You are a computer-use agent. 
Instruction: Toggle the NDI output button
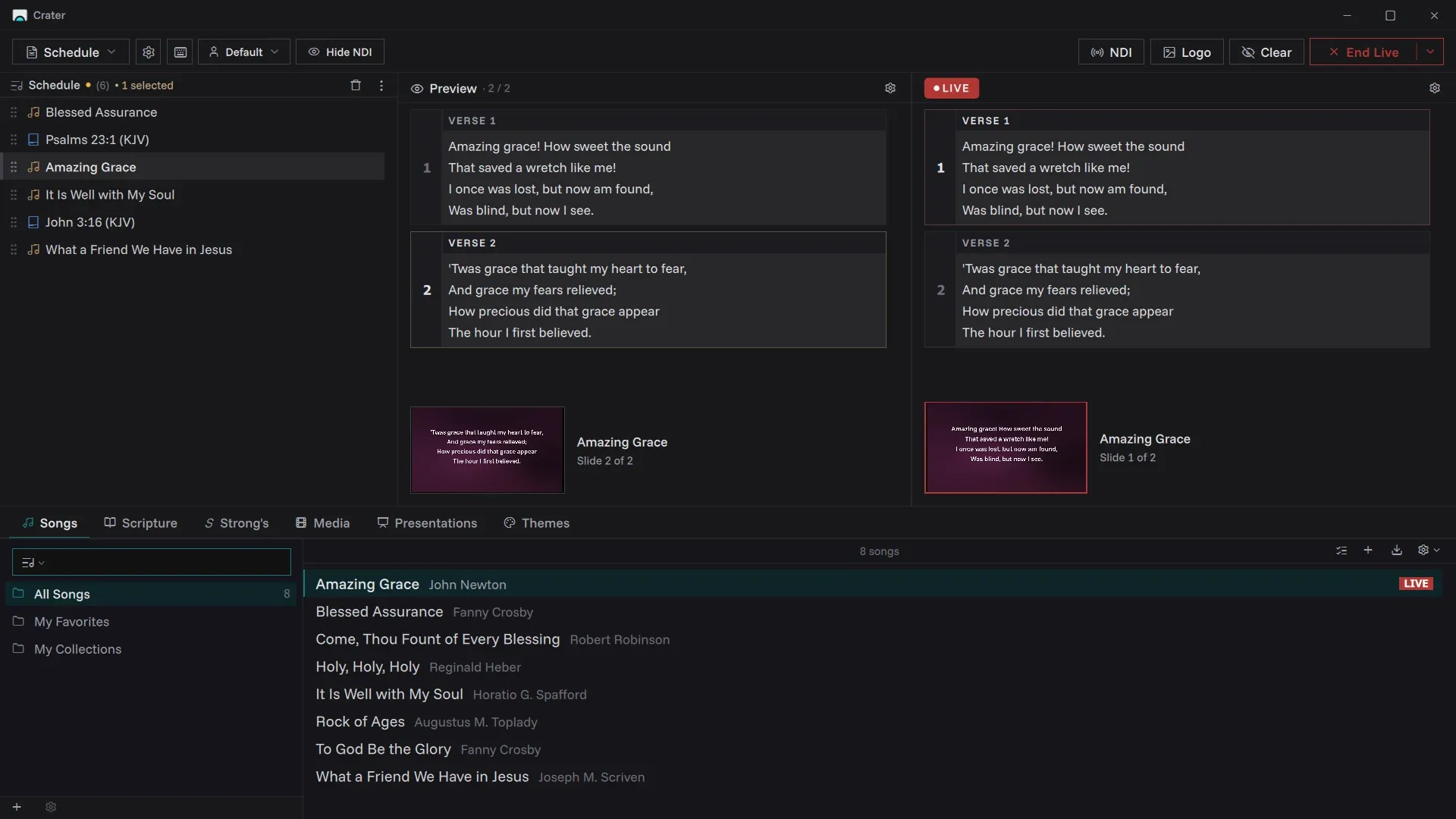click(x=1111, y=52)
